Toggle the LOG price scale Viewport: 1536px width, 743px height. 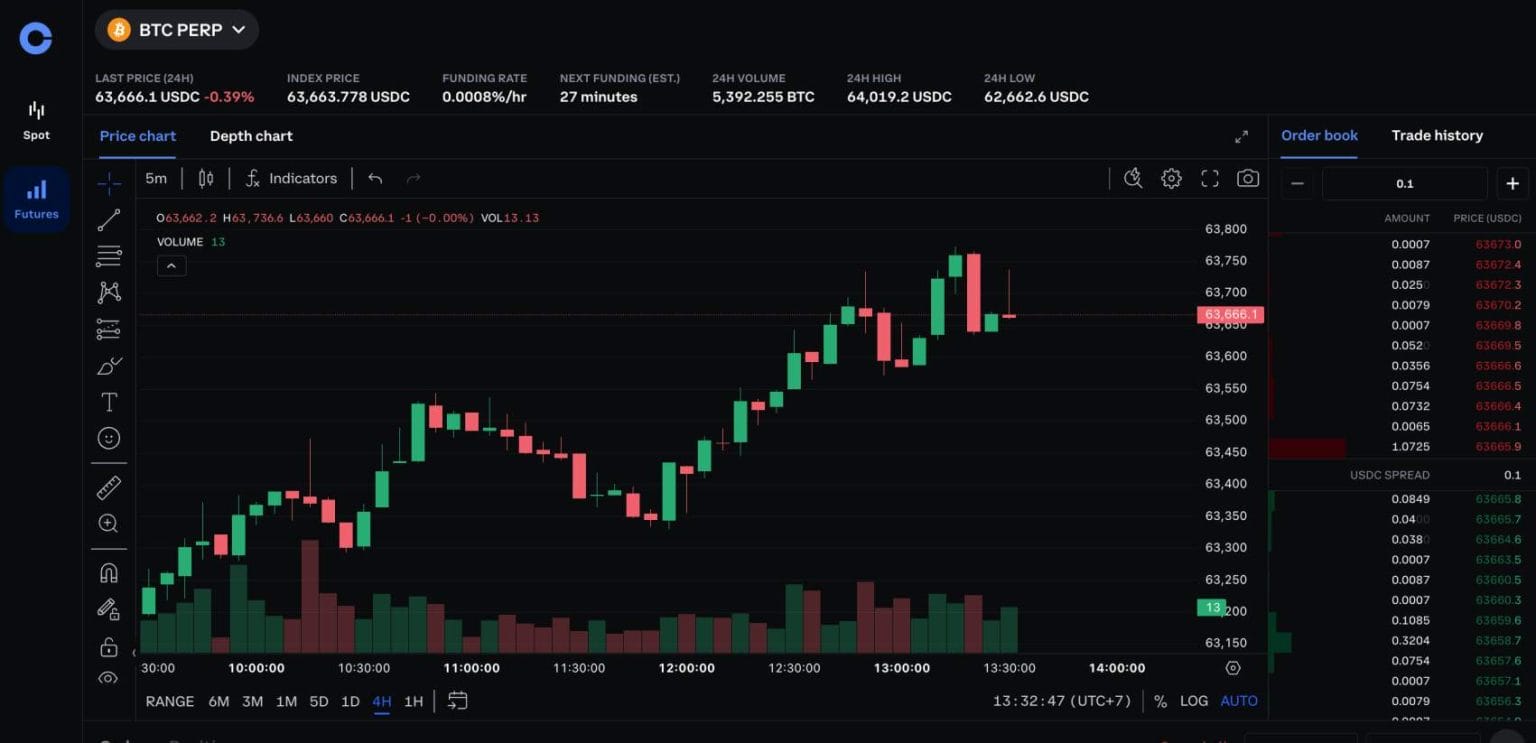1194,701
